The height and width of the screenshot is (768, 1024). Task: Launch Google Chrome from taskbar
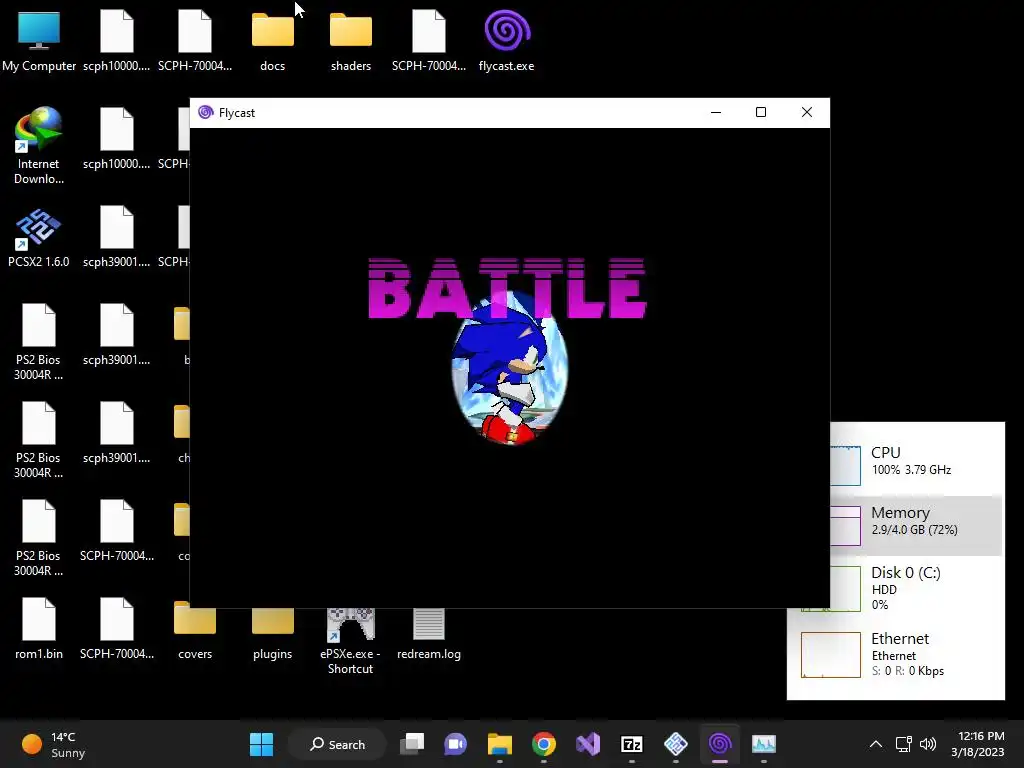pyautogui.click(x=543, y=744)
